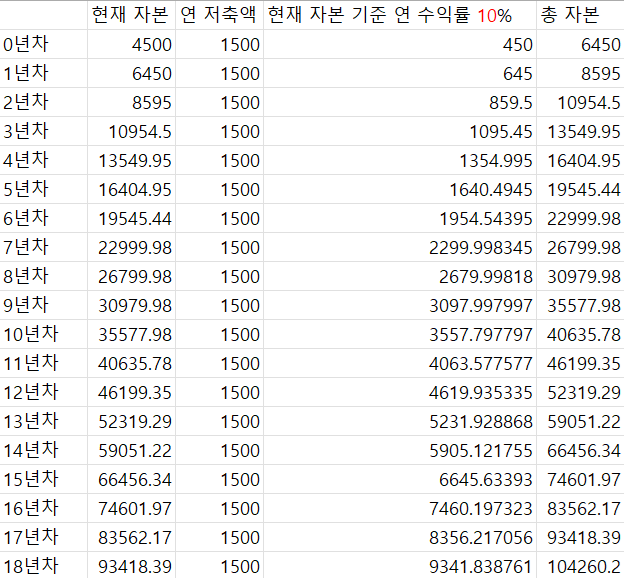Image resolution: width=624 pixels, height=578 pixels.
Task: Select the row label 13년차
Action: click(43, 422)
